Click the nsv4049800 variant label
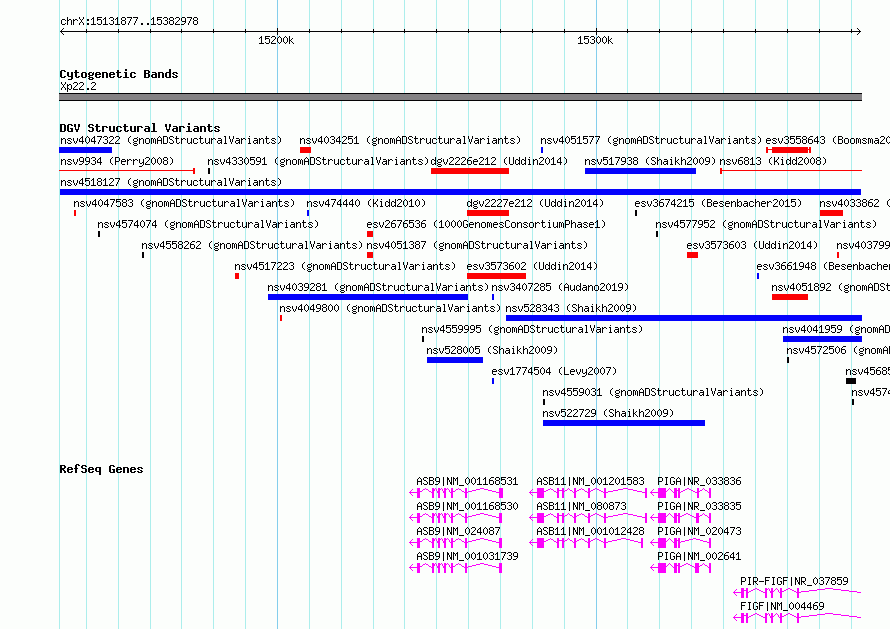890x629 pixels. pos(390,308)
